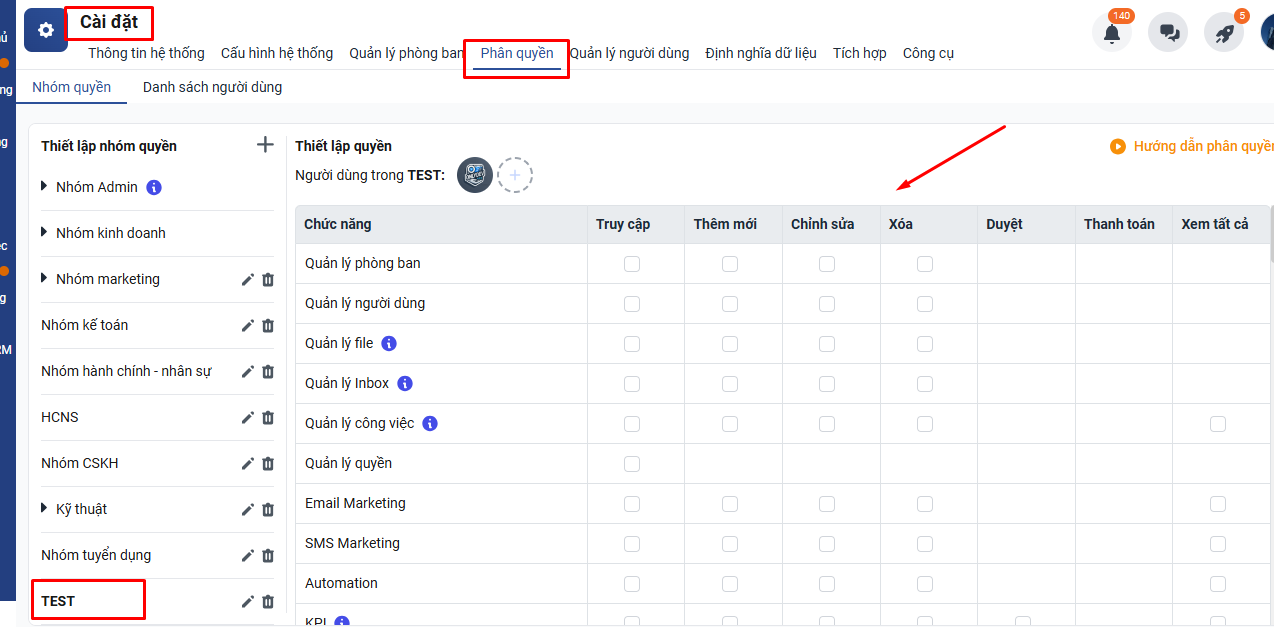Tick Xem tất cả for Email Marketing
Image resolution: width=1274 pixels, height=627 pixels.
tap(1217, 504)
